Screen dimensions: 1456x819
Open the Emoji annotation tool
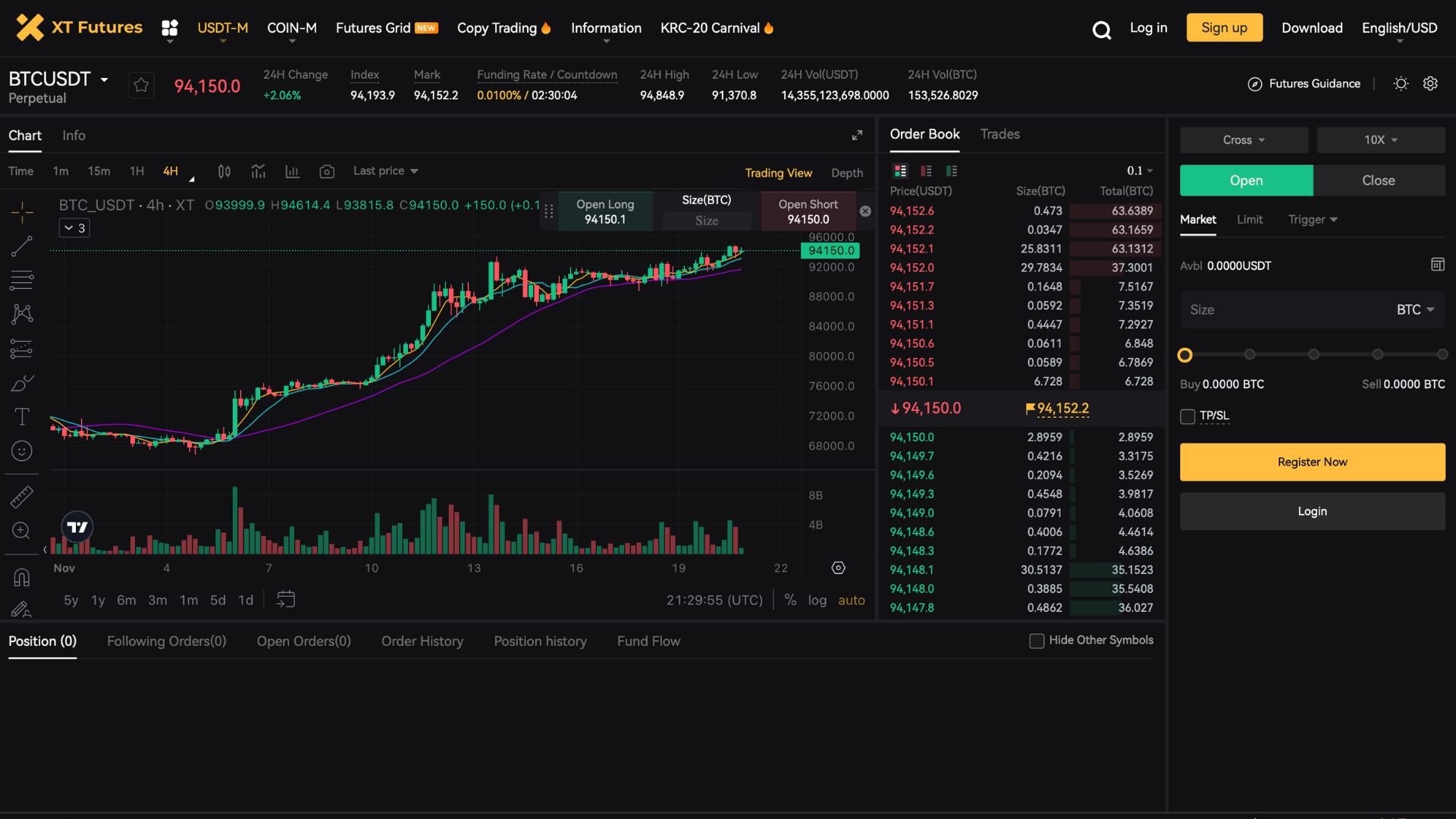click(x=22, y=450)
